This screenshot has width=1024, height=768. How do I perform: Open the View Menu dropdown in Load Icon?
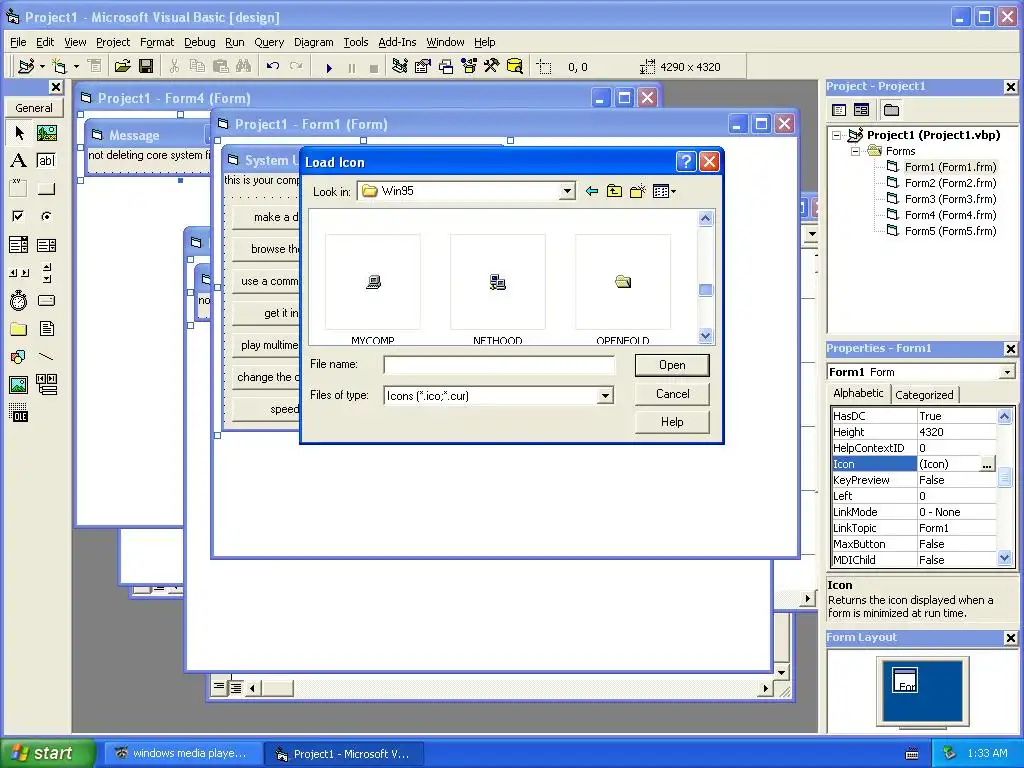664,191
